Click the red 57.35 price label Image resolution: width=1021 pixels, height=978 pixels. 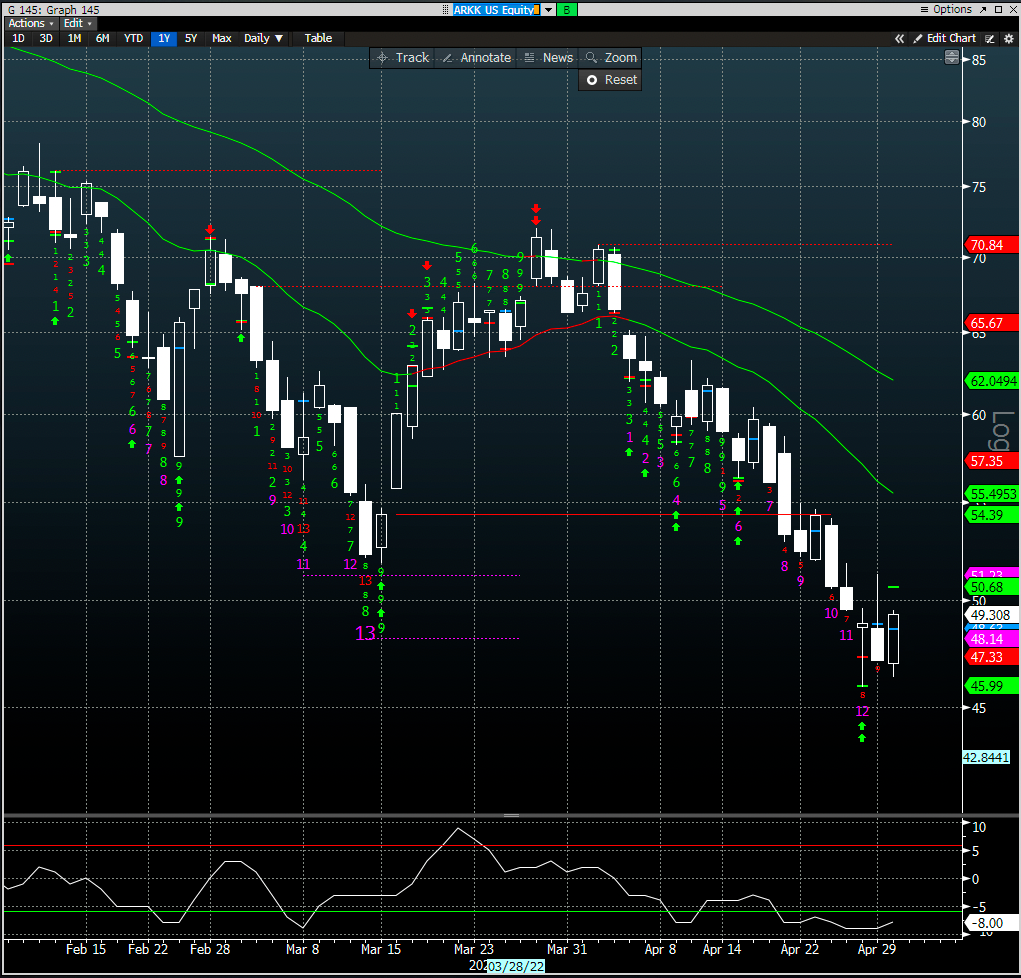point(990,461)
